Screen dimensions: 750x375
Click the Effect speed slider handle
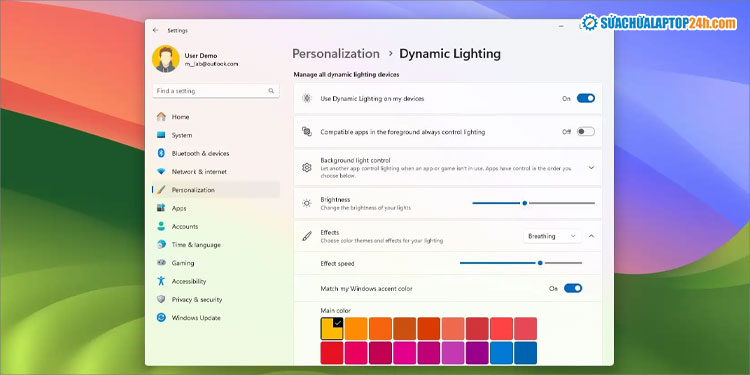click(x=540, y=263)
